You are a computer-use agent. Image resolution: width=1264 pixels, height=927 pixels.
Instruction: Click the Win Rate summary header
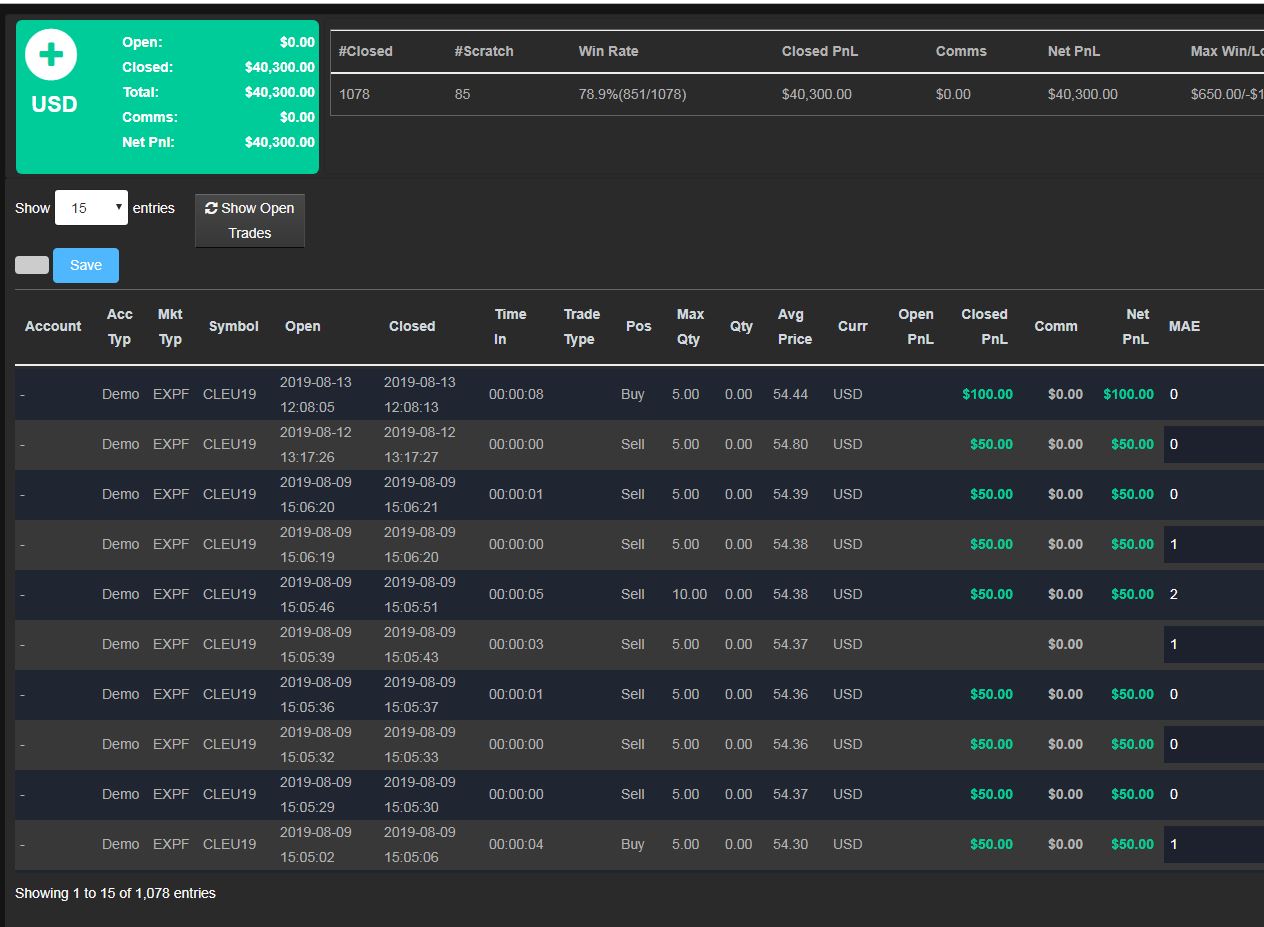point(608,51)
